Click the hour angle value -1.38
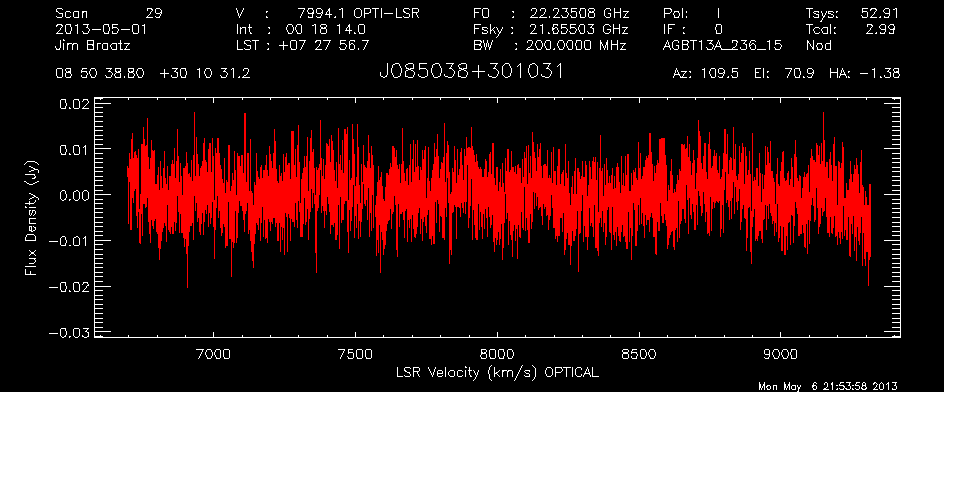This screenshot has height=490, width=962. point(880,74)
